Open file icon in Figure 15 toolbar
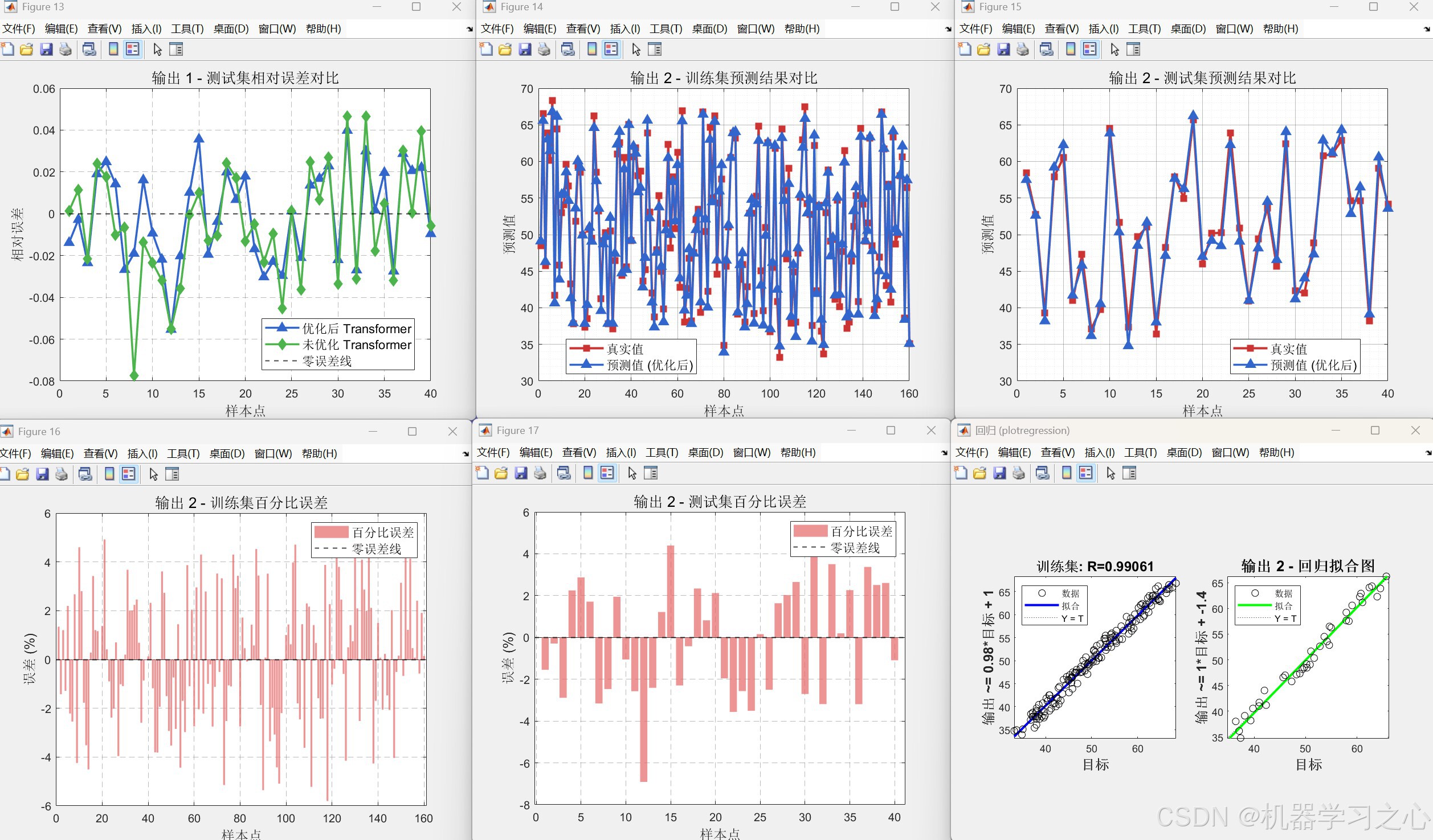Image resolution: width=1433 pixels, height=840 pixels. (x=983, y=50)
